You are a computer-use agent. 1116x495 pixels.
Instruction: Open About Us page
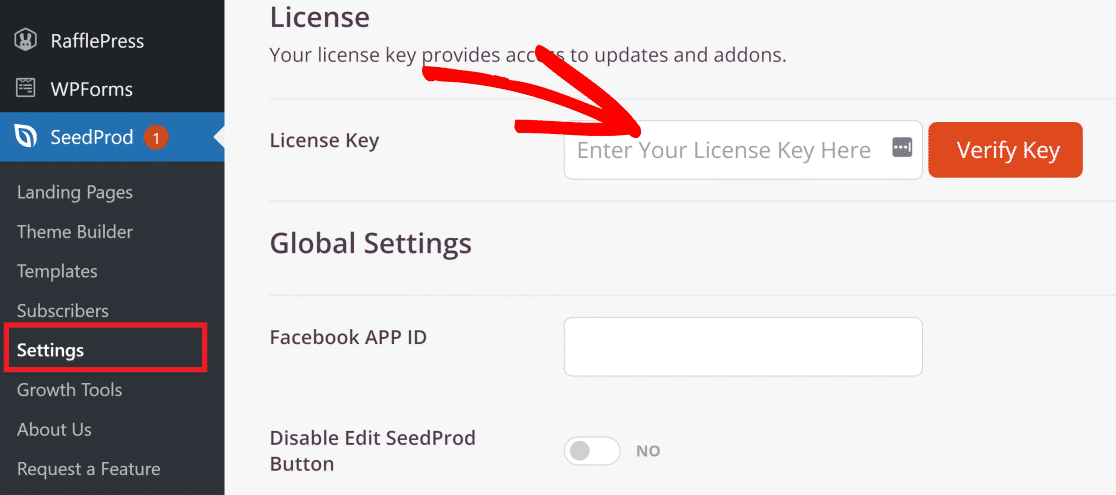pyautogui.click(x=54, y=429)
